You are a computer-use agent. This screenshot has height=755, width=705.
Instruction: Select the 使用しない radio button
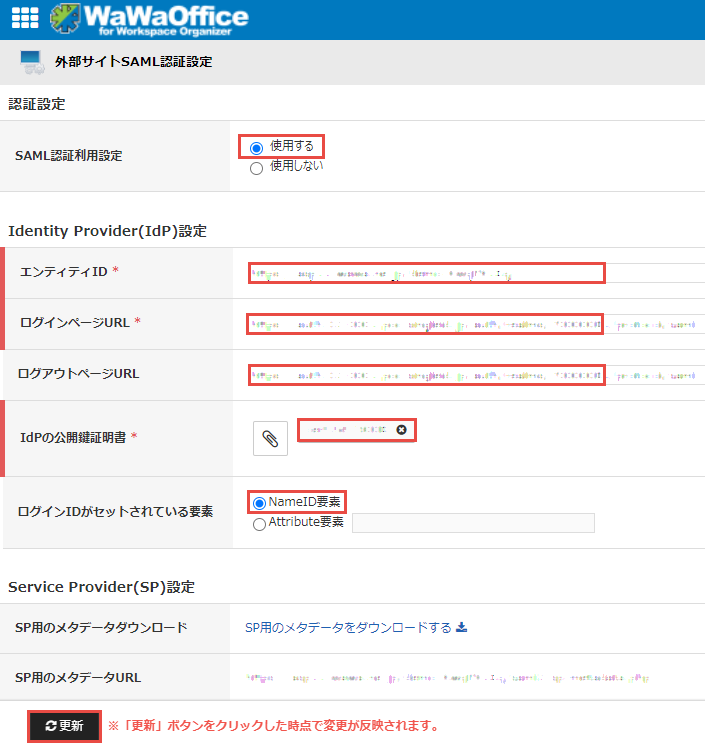[256, 167]
